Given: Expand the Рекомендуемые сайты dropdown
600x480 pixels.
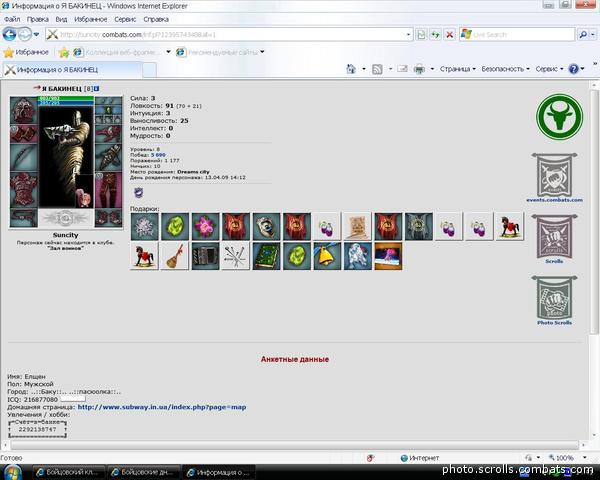Looking at the screenshot, I should pyautogui.click(x=262, y=52).
